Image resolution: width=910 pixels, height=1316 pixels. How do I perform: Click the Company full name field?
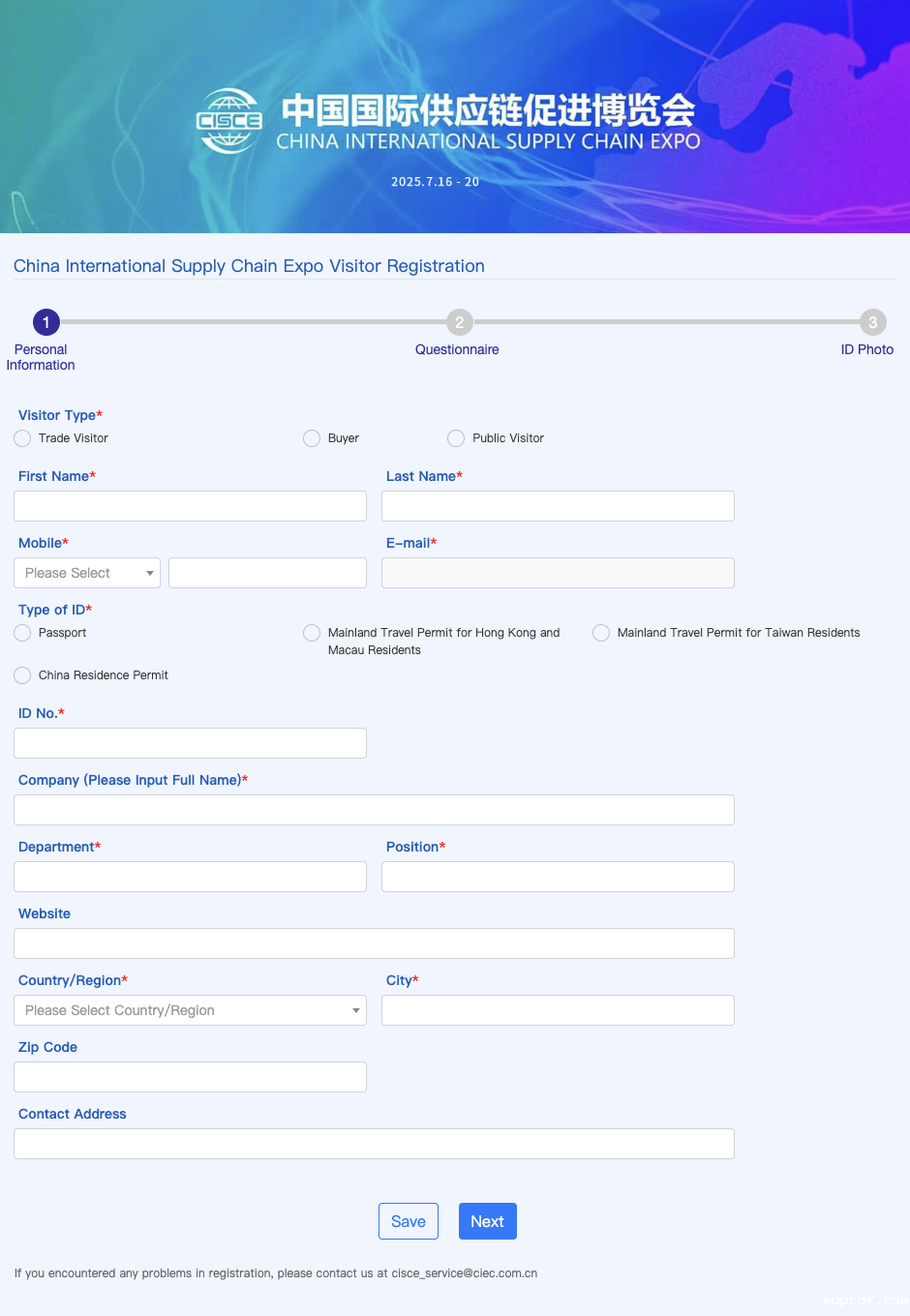pyautogui.click(x=374, y=810)
